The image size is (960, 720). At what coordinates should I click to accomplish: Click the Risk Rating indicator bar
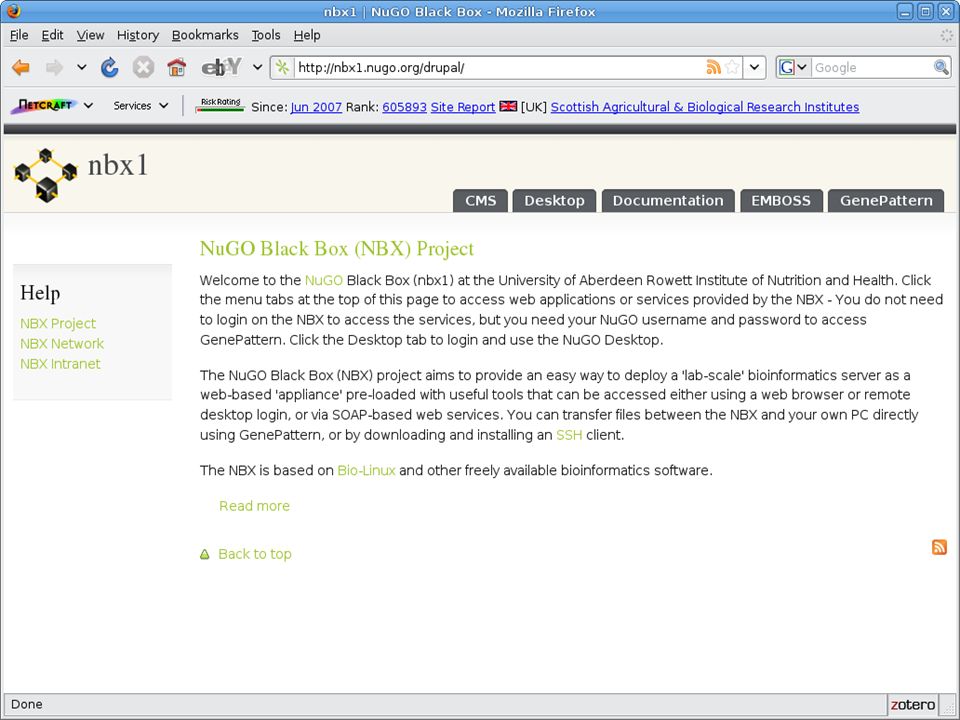click(x=220, y=105)
